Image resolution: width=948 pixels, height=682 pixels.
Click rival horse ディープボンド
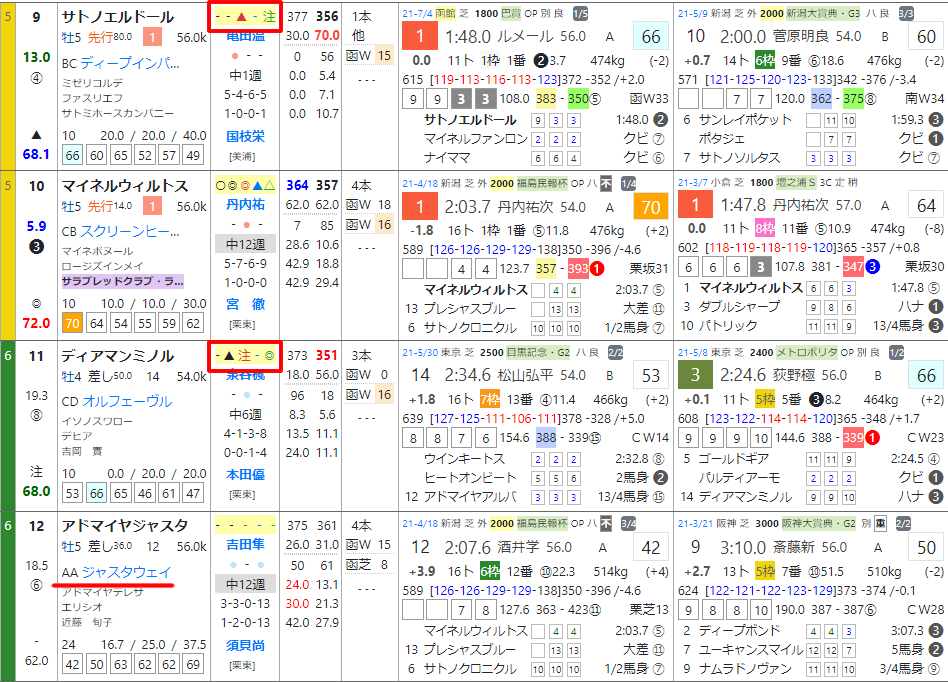(739, 631)
